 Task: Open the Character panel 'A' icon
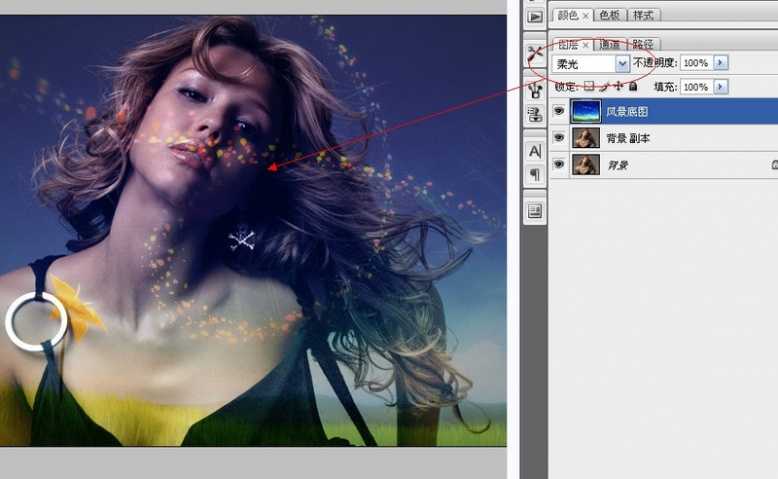pos(534,151)
